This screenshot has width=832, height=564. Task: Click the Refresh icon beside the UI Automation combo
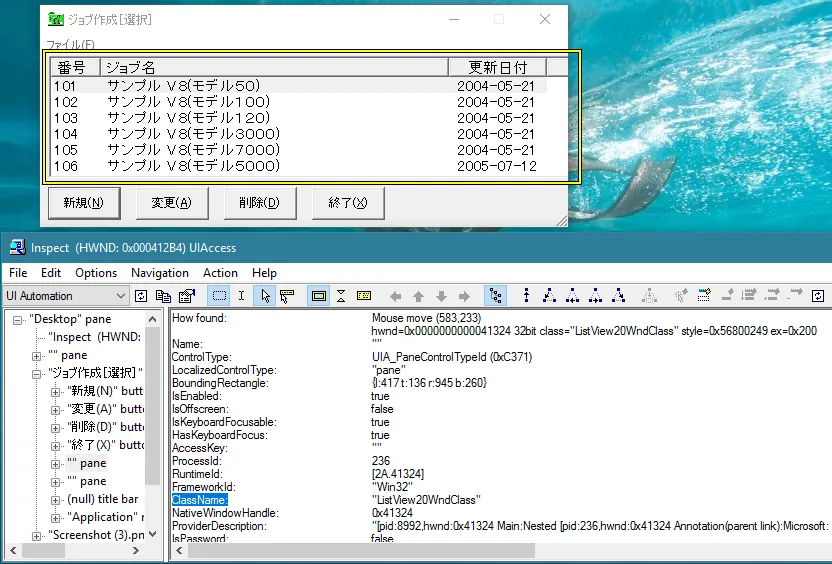(x=141, y=296)
